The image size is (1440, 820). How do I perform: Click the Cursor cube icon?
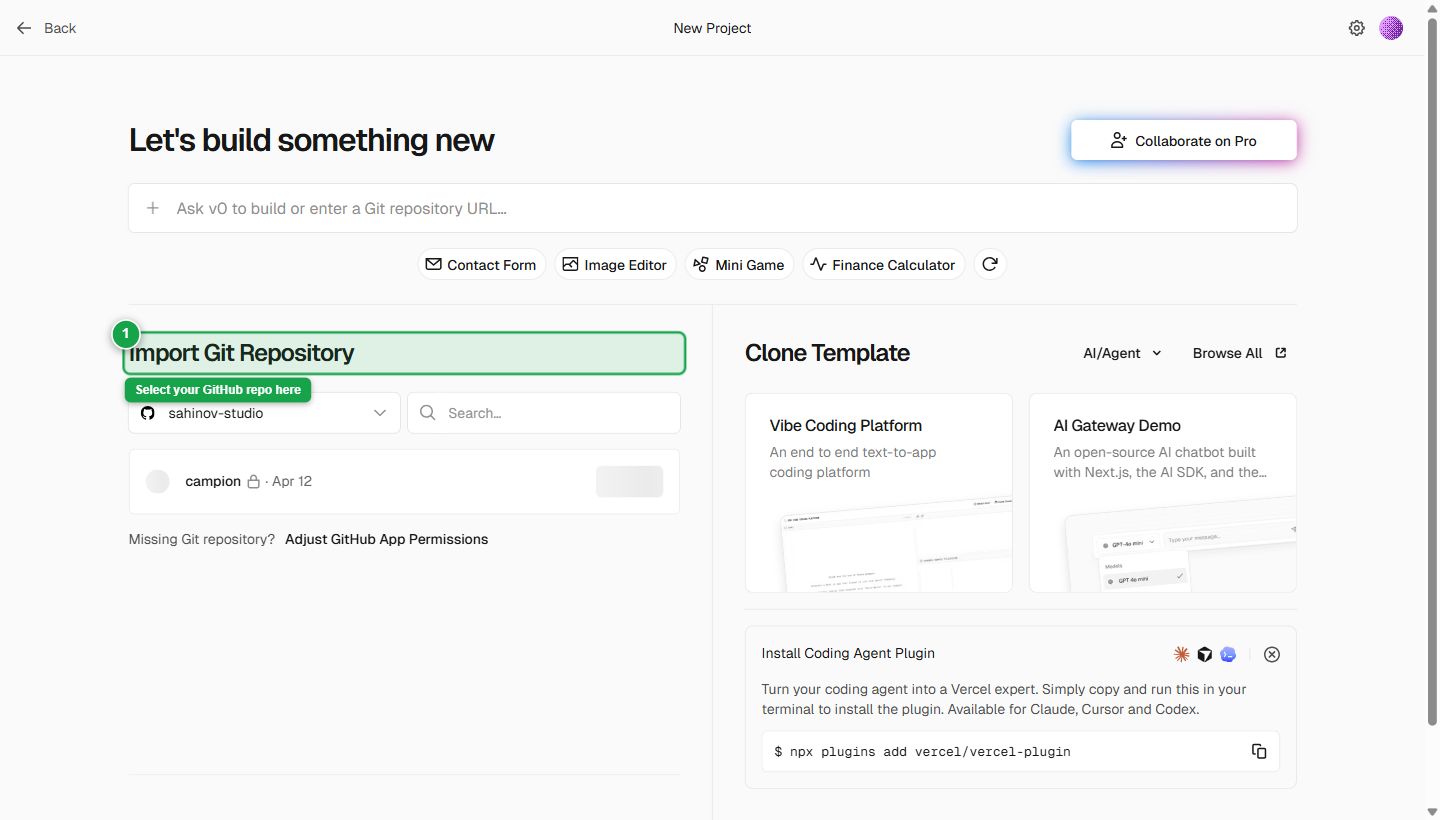point(1205,654)
